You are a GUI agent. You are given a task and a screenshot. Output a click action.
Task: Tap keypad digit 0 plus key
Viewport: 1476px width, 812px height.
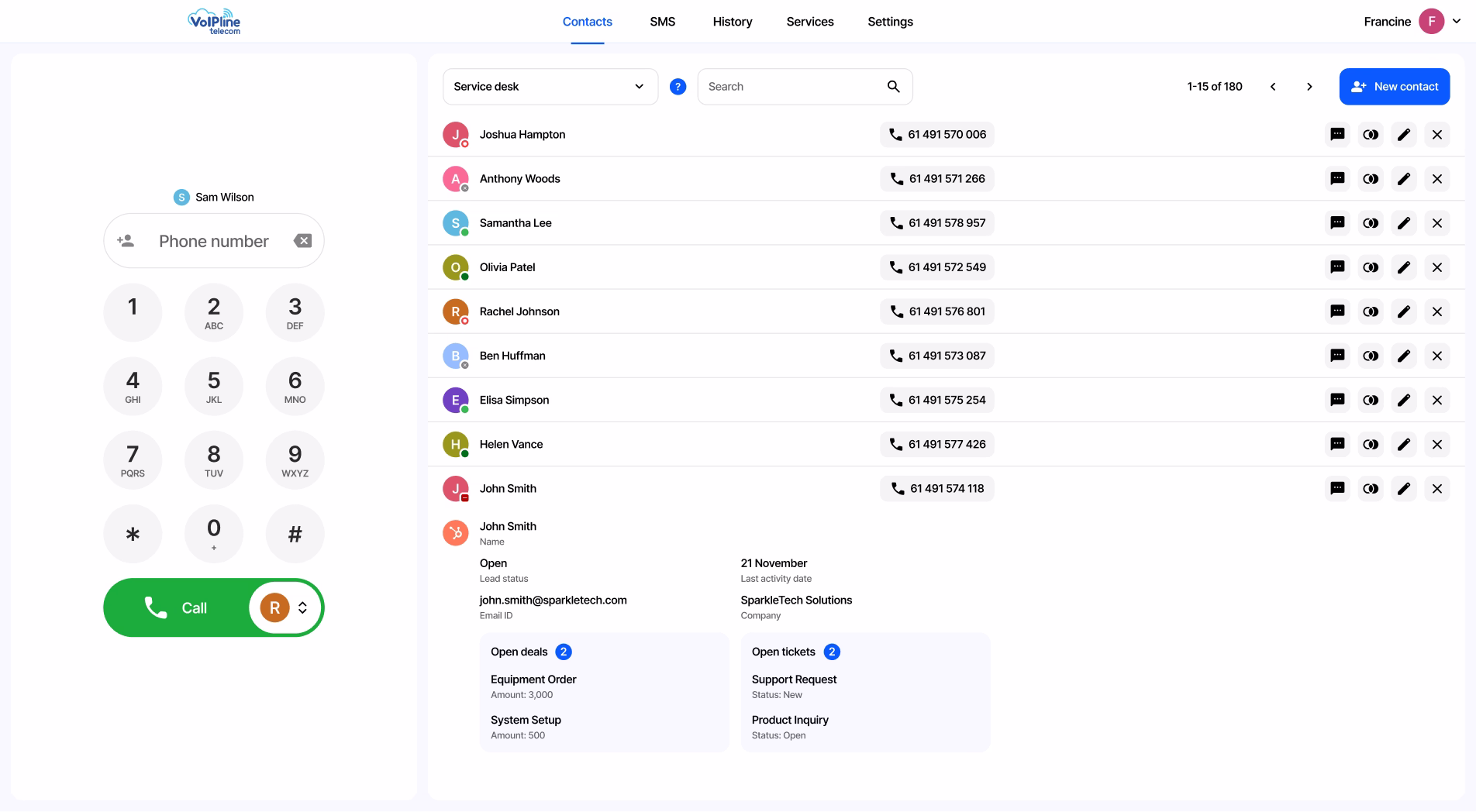click(x=214, y=534)
